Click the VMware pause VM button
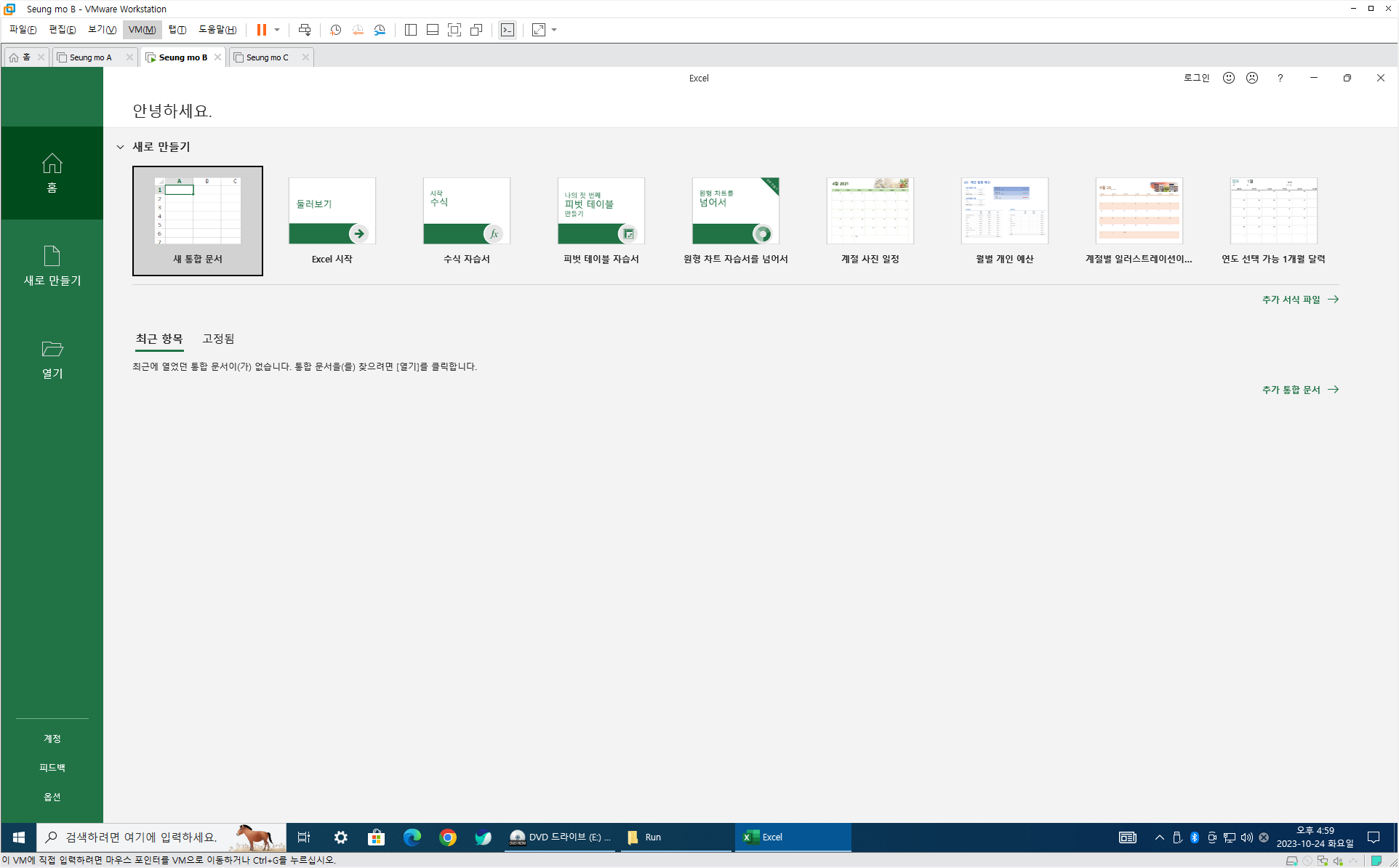Image resolution: width=1399 pixels, height=868 pixels. pyautogui.click(x=261, y=30)
